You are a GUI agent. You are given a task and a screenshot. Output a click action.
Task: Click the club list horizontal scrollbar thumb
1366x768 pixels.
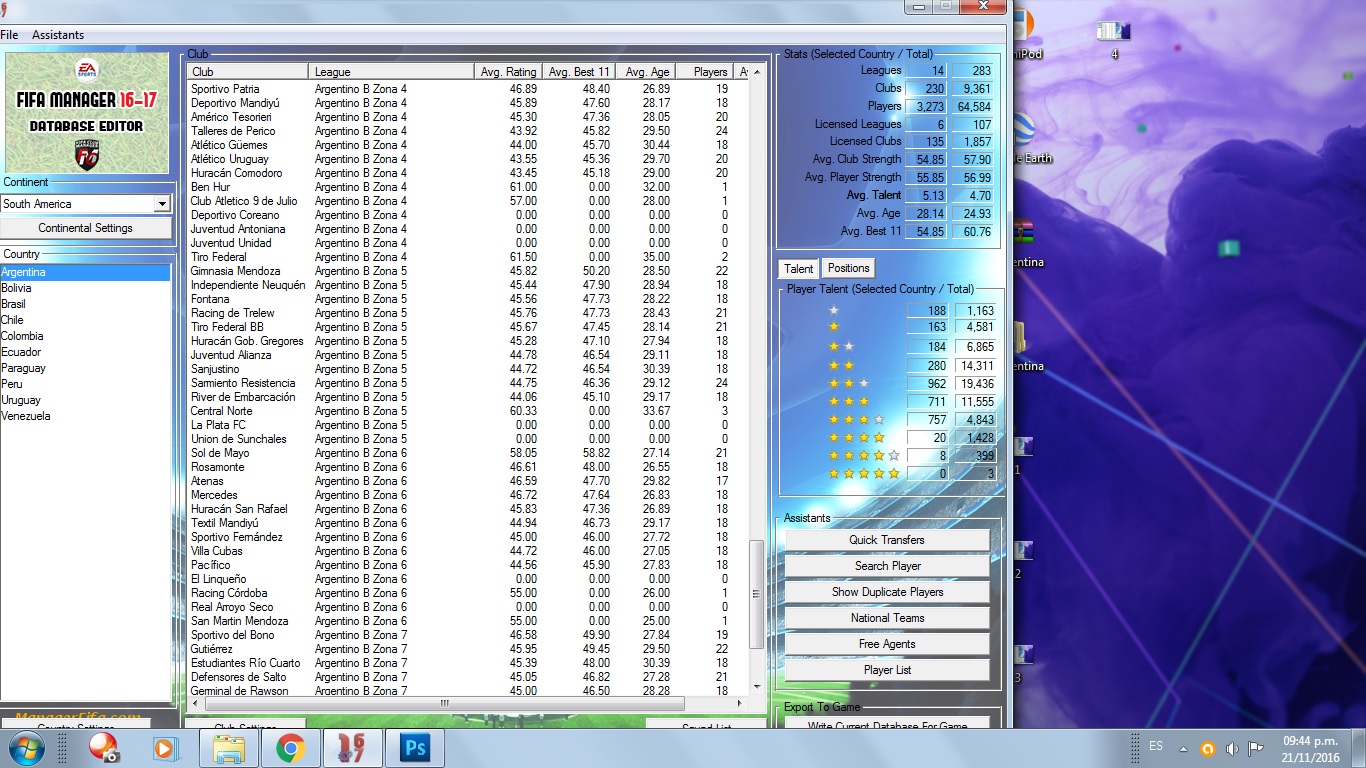click(446, 704)
